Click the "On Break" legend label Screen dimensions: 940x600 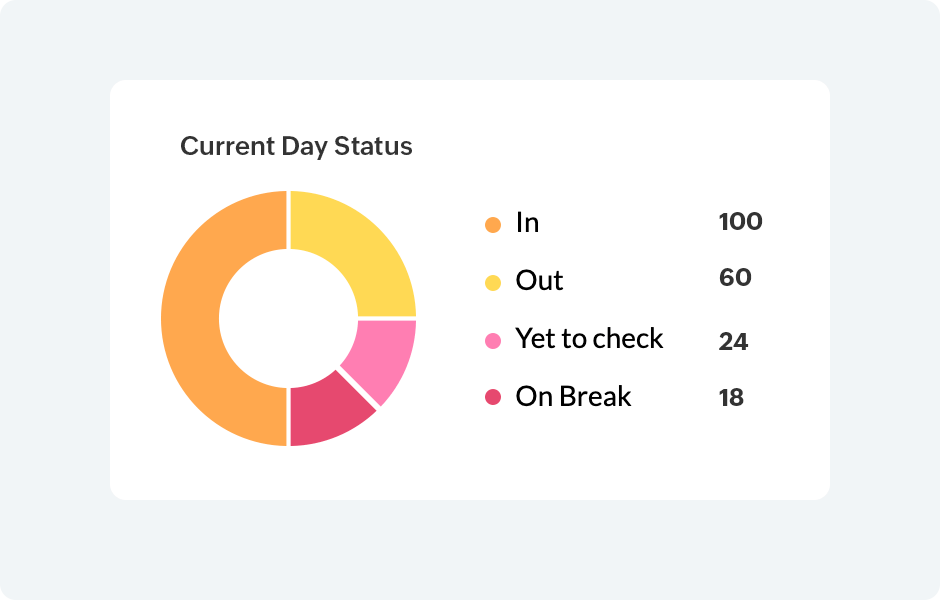(x=573, y=397)
